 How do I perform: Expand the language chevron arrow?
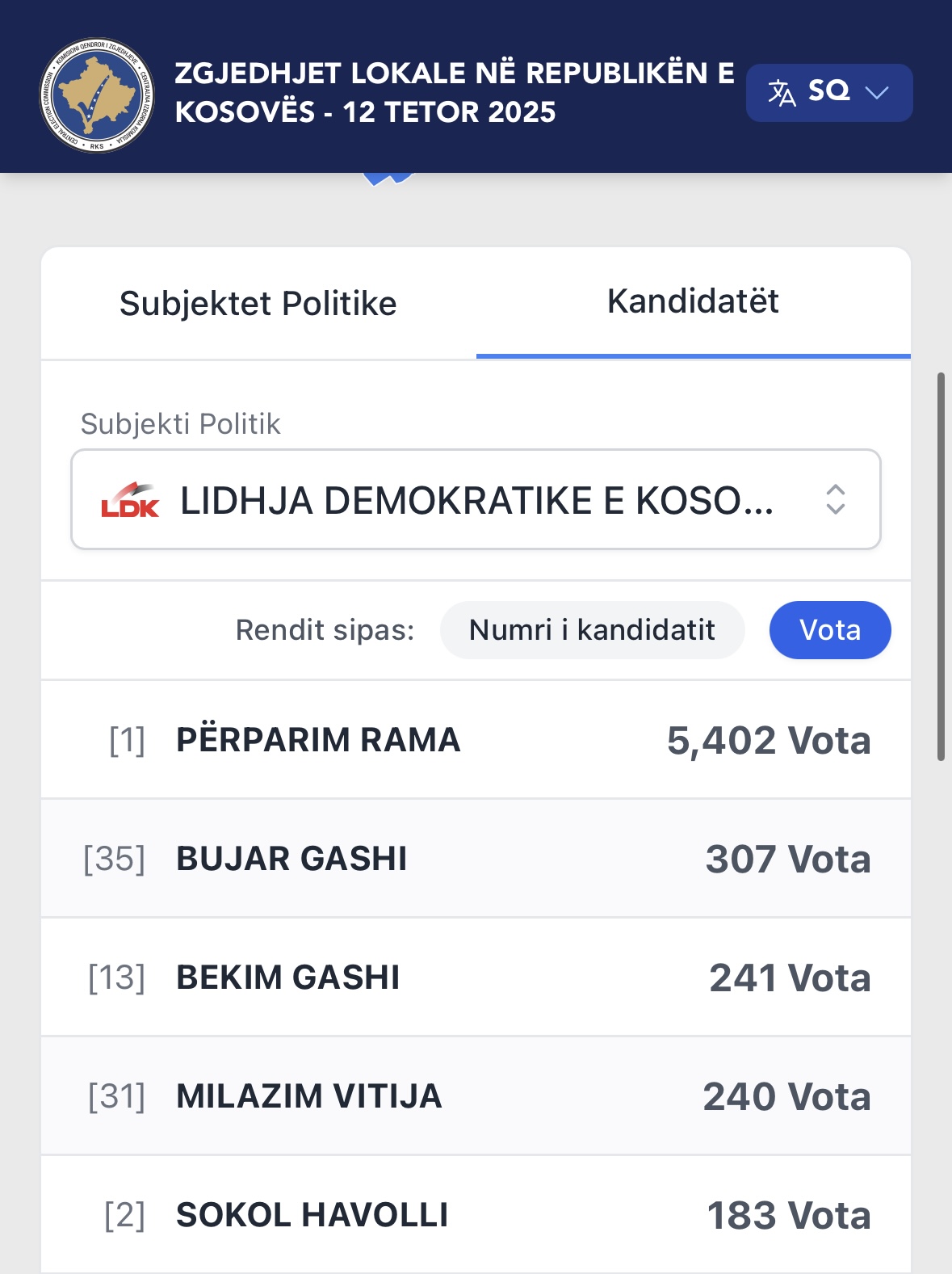pyautogui.click(x=877, y=93)
